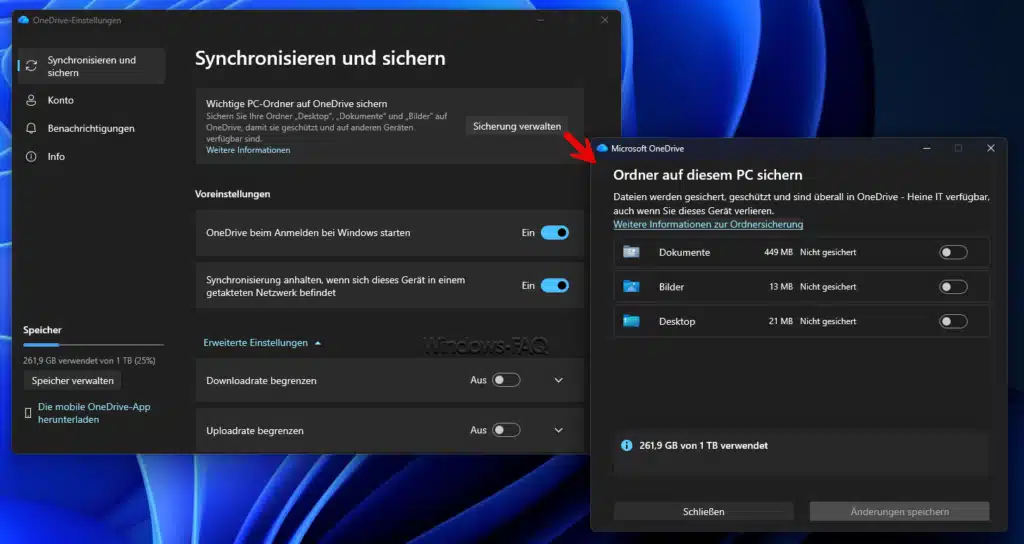Enable Downloadrate begrenzen switch
The image size is (1024, 544).
(506, 380)
